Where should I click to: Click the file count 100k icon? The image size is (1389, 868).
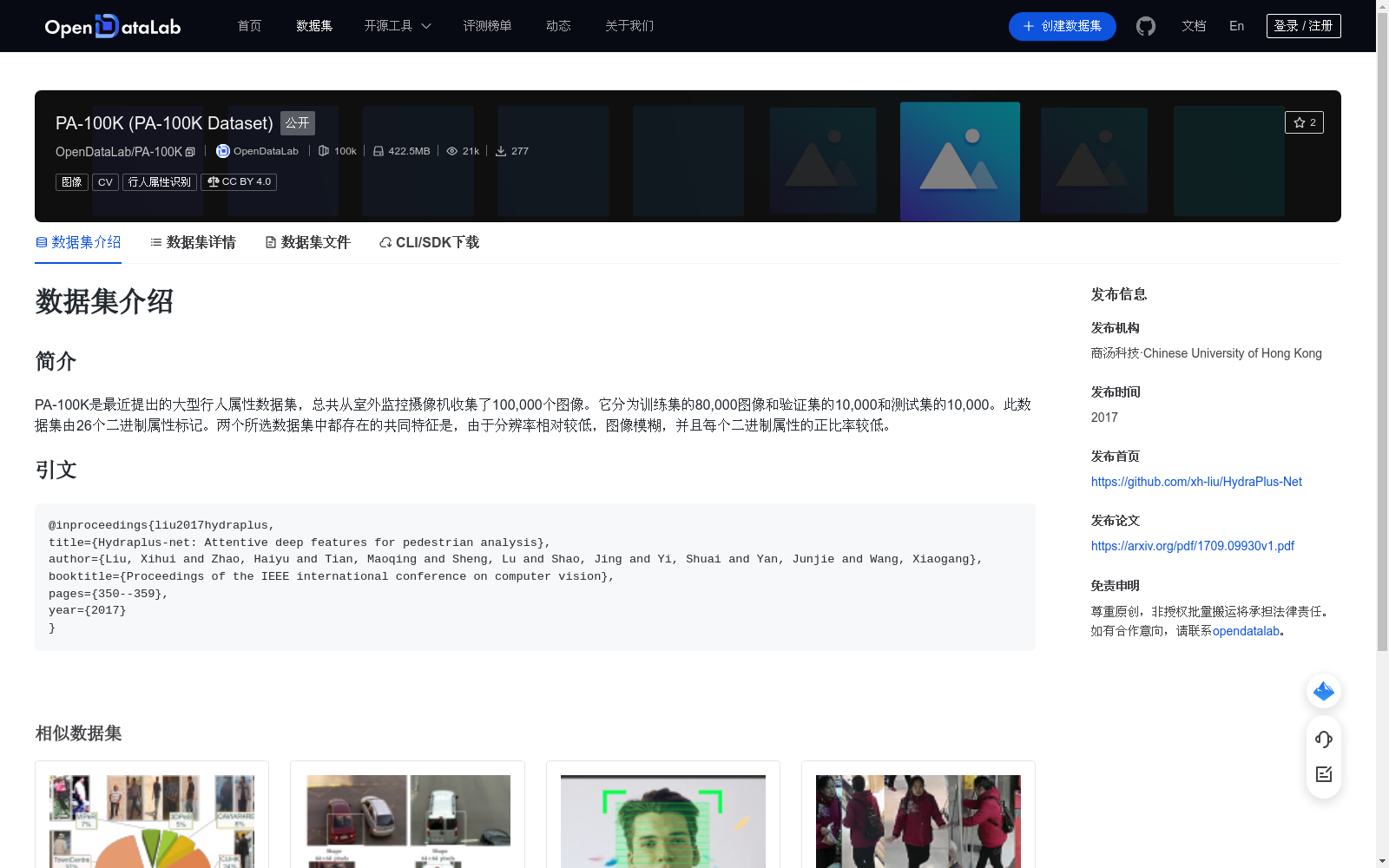324,151
